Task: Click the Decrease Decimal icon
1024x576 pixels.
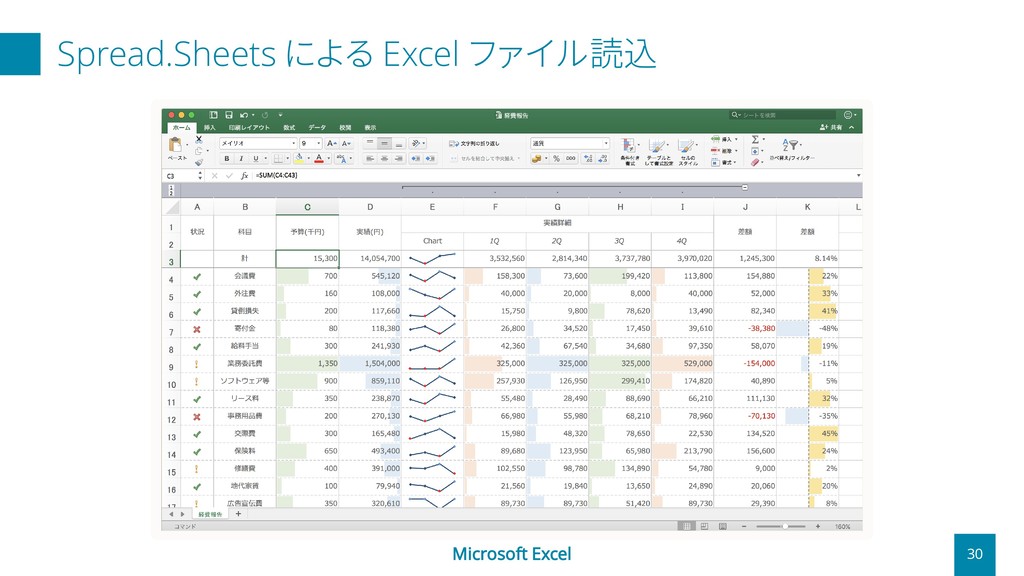Action: (603, 159)
